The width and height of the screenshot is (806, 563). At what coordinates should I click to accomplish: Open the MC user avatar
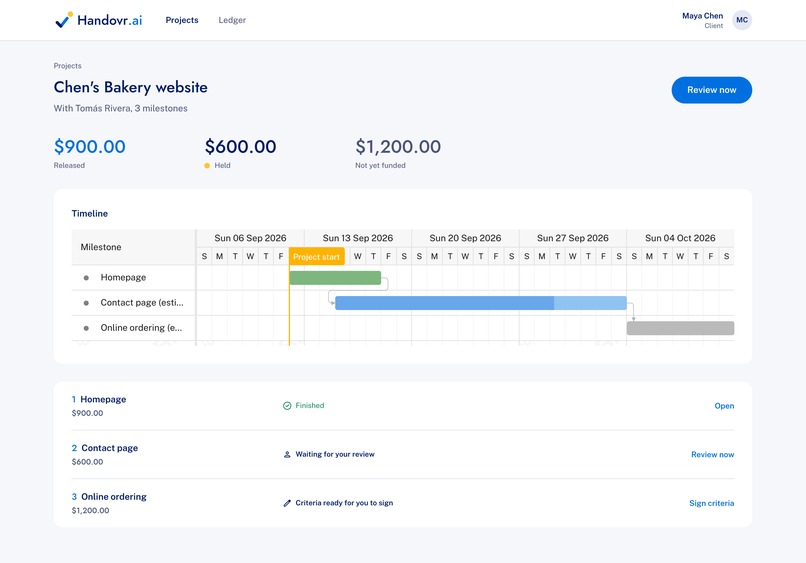(742, 20)
